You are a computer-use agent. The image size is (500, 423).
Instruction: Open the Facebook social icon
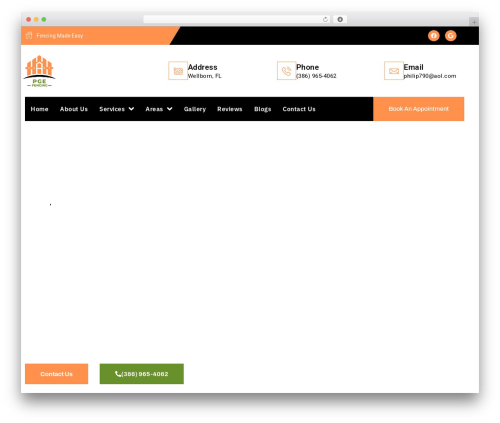pos(434,36)
